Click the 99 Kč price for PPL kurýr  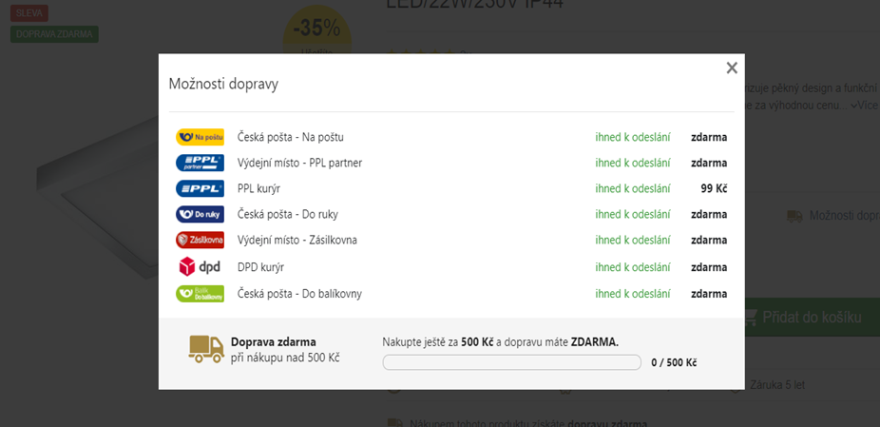[713, 189]
